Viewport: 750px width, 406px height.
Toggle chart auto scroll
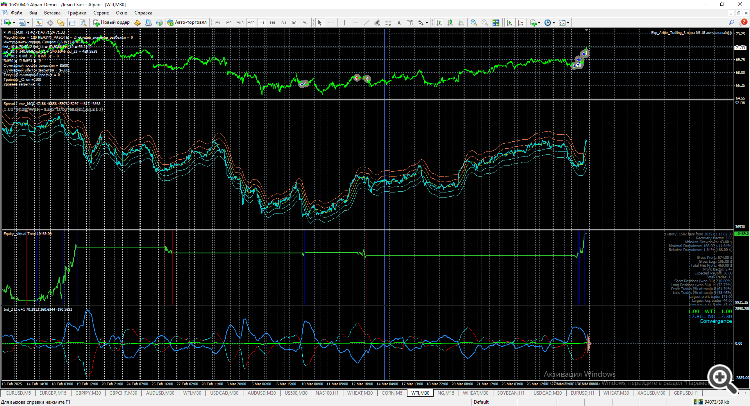pyautogui.click(x=510, y=22)
